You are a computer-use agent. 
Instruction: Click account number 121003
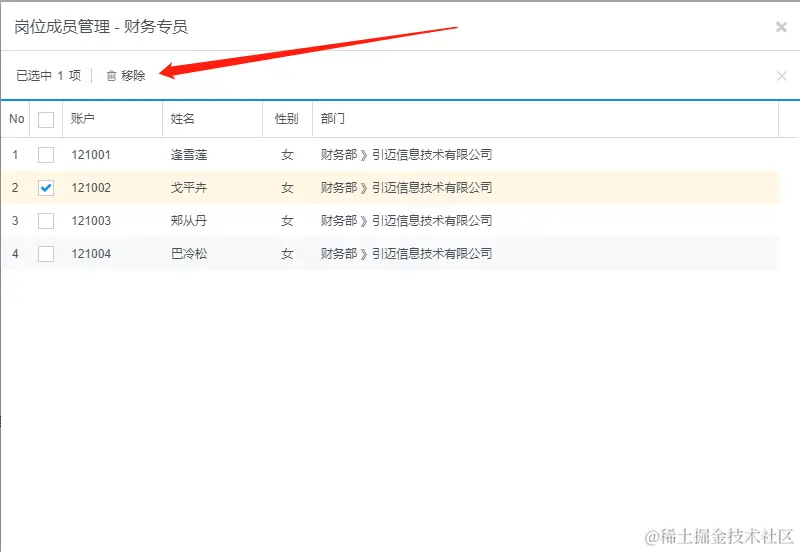[91, 221]
